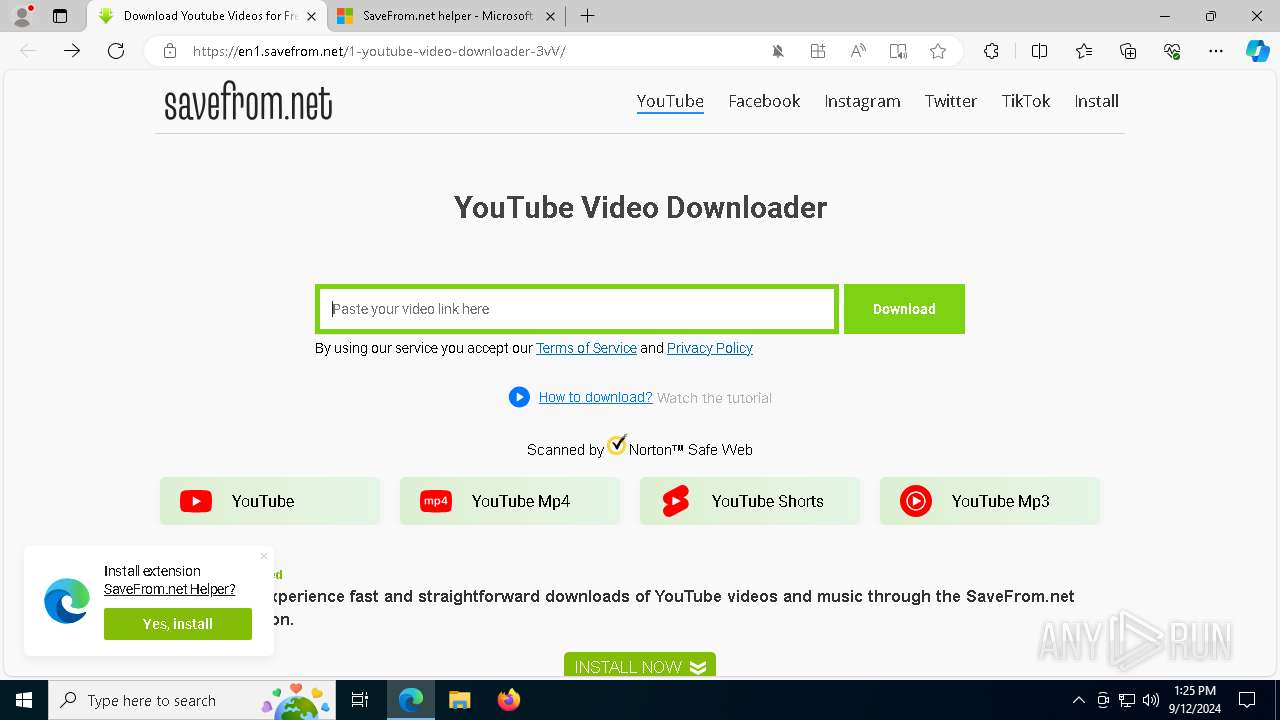Select the Download Youtube Videos tab
The image size is (1280, 720).
(x=207, y=16)
